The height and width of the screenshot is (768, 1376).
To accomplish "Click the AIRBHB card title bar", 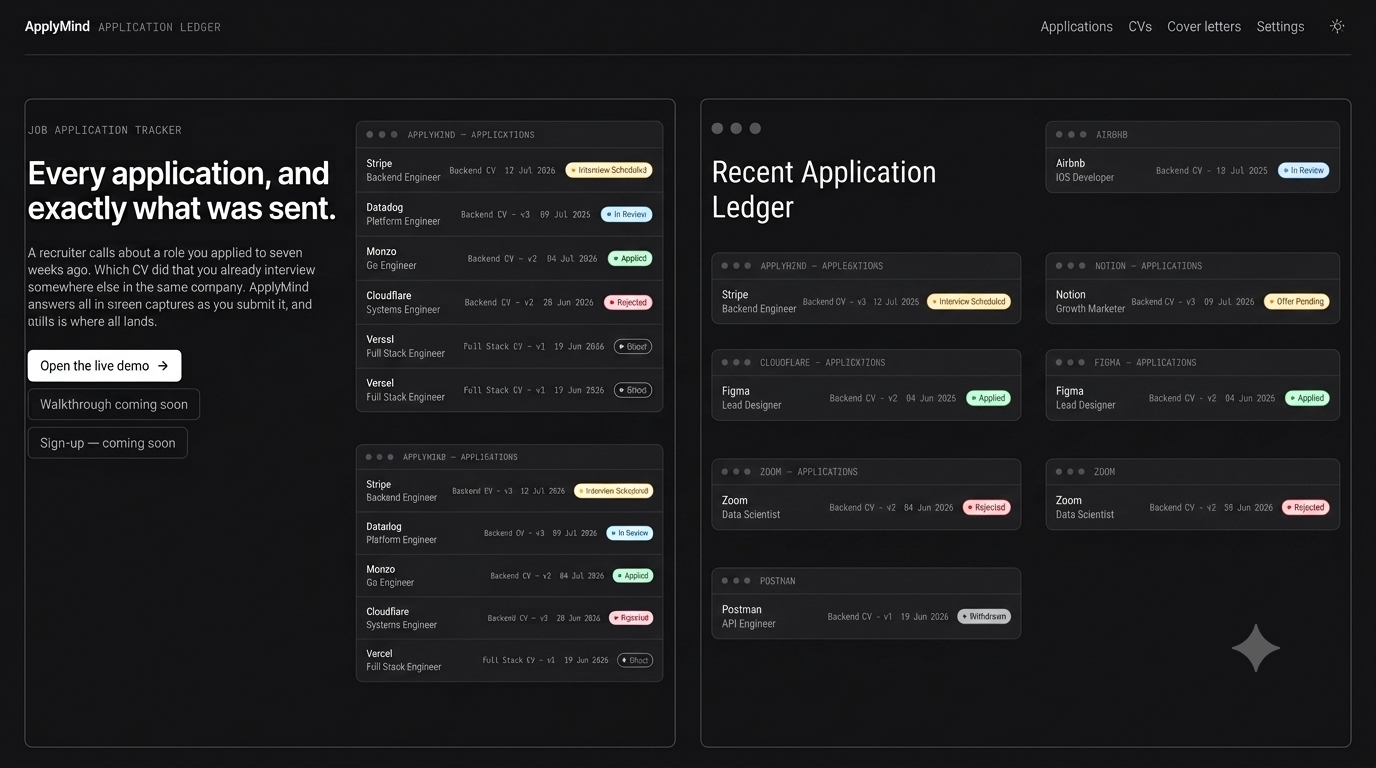I will point(1192,135).
